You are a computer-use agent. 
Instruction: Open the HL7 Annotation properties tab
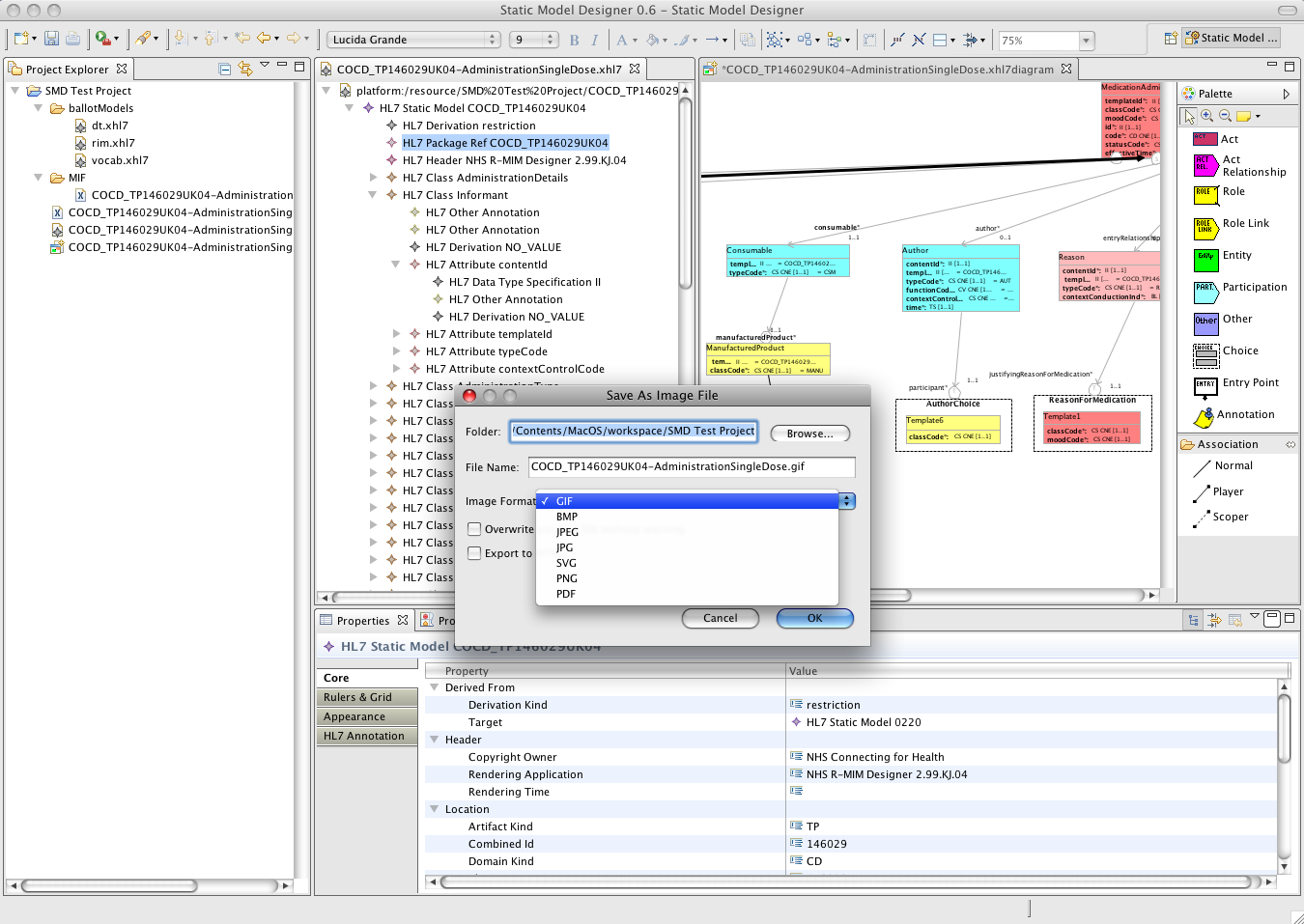coord(364,736)
